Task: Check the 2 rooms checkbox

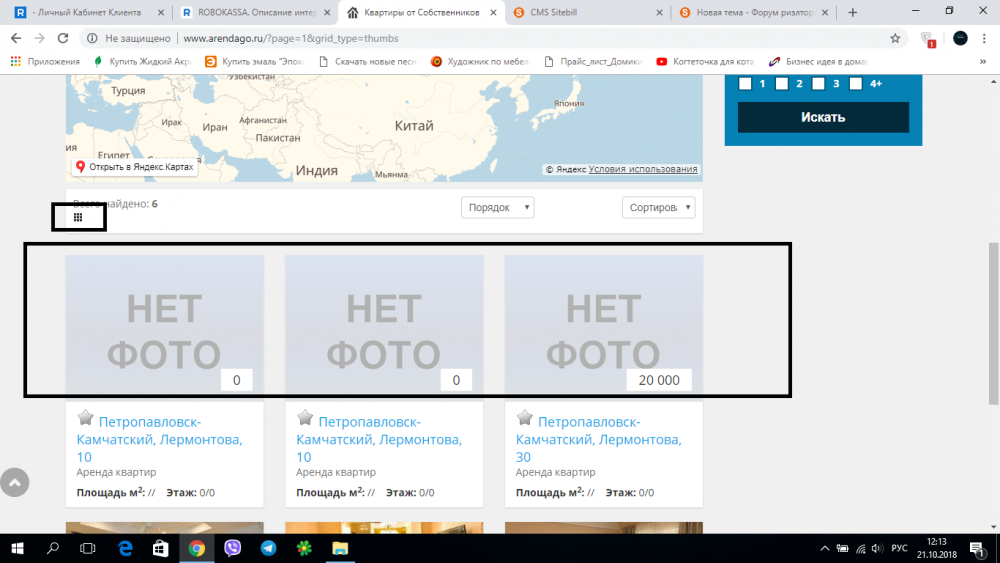Action: 782,84
